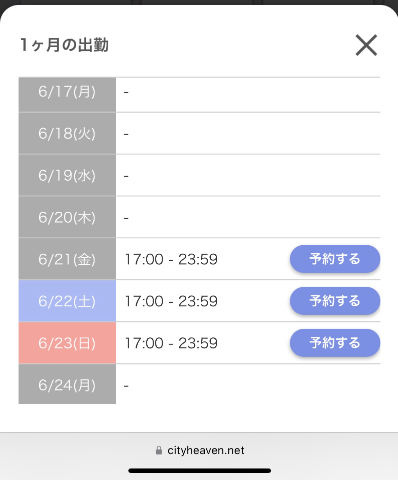The height and width of the screenshot is (480, 398).
Task: Click the dash entry for 6/24(月)
Action: pos(126,386)
